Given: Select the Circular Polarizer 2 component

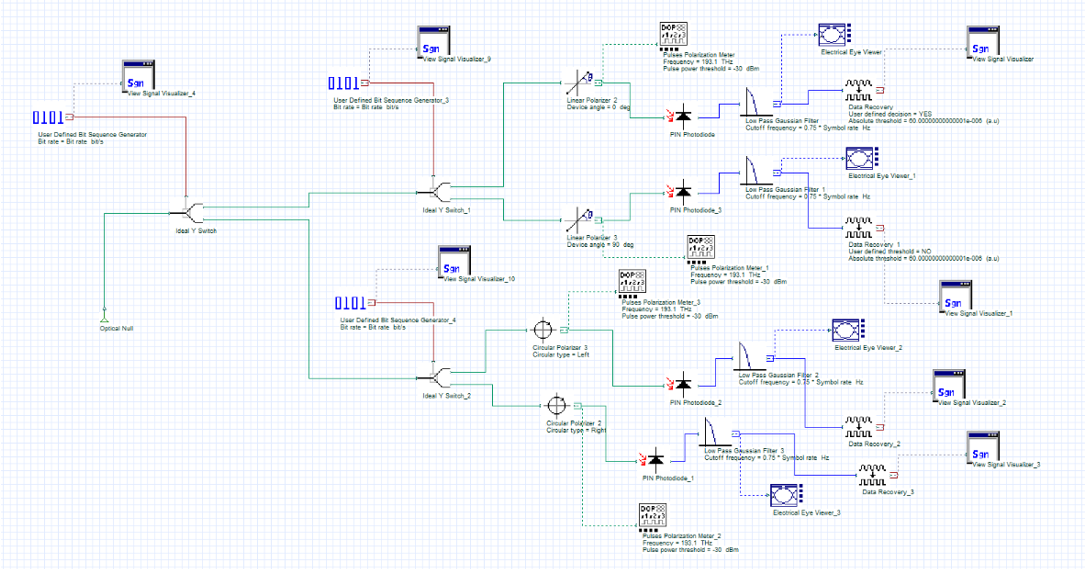Looking at the screenshot, I should [559, 405].
